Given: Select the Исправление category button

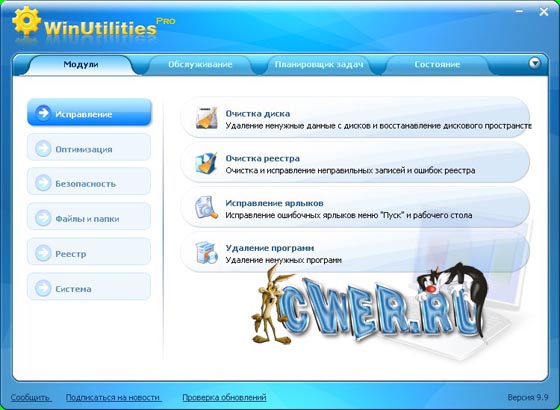Looking at the screenshot, I should pos(89,113).
